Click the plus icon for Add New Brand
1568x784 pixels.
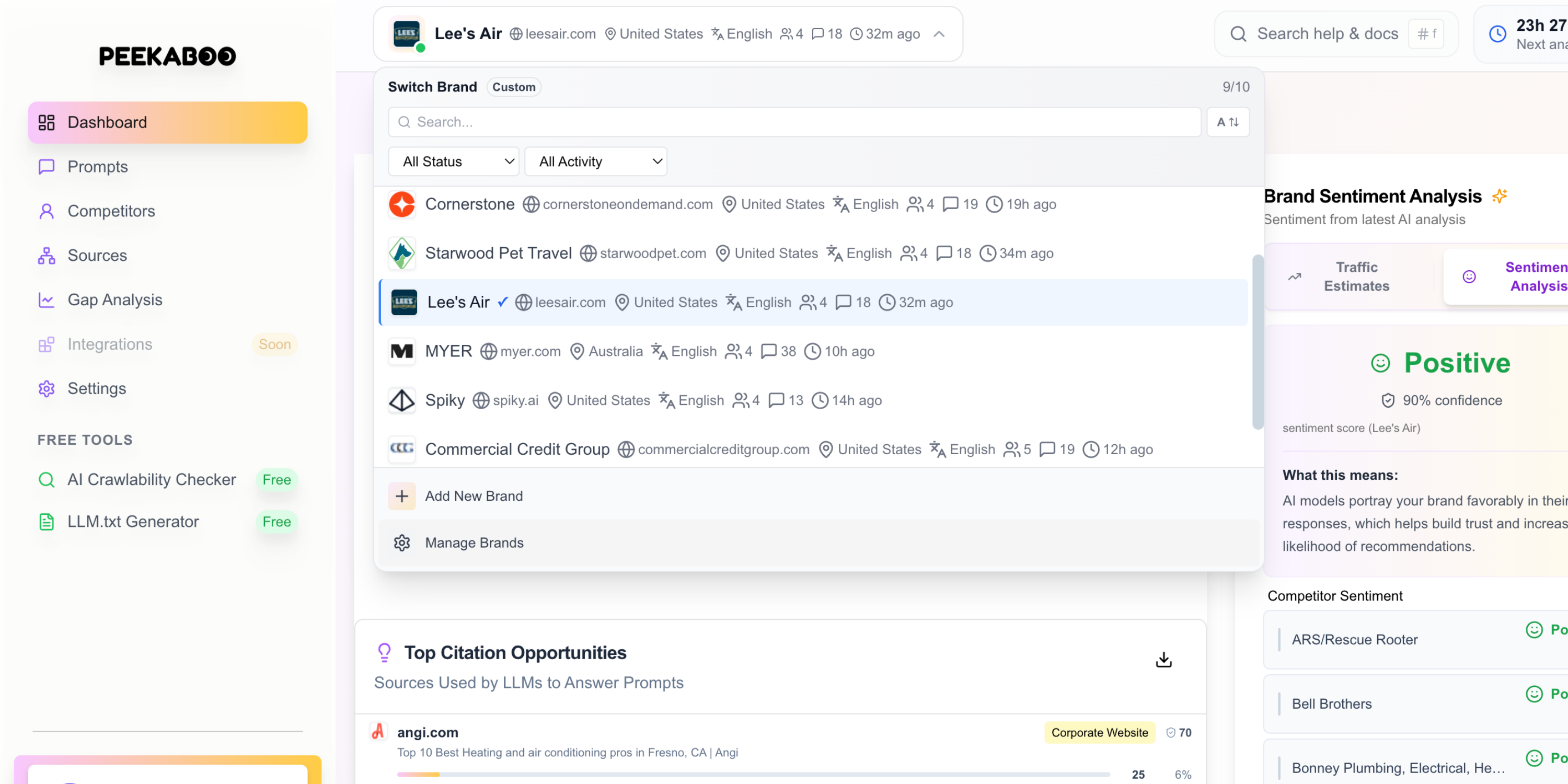[x=402, y=496]
